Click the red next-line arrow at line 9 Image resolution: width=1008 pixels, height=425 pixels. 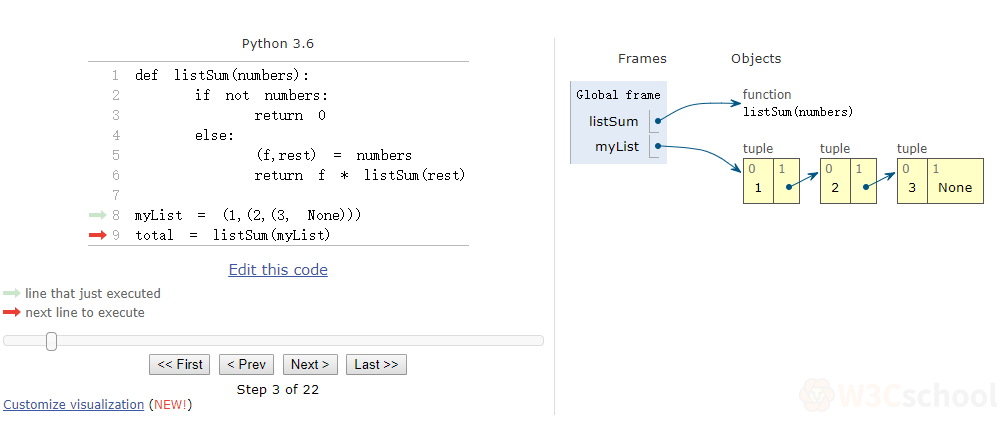click(x=96, y=235)
